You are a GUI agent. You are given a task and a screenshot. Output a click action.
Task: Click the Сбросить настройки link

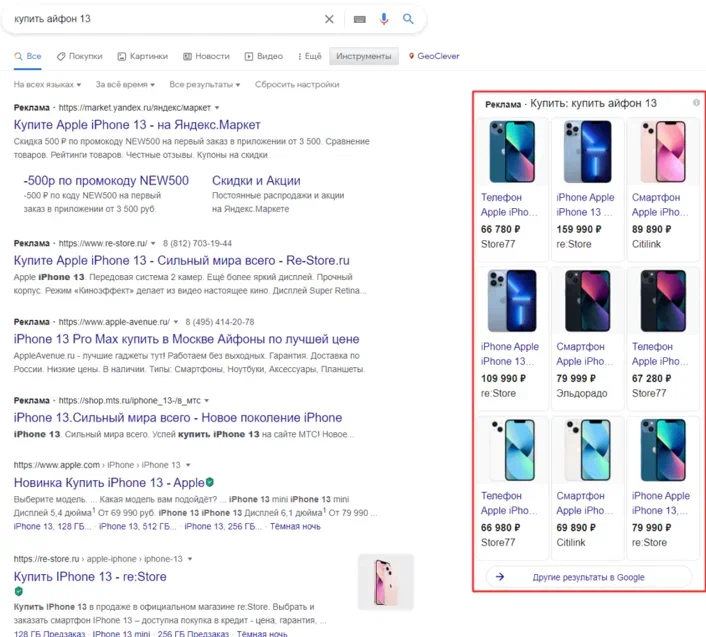(297, 85)
